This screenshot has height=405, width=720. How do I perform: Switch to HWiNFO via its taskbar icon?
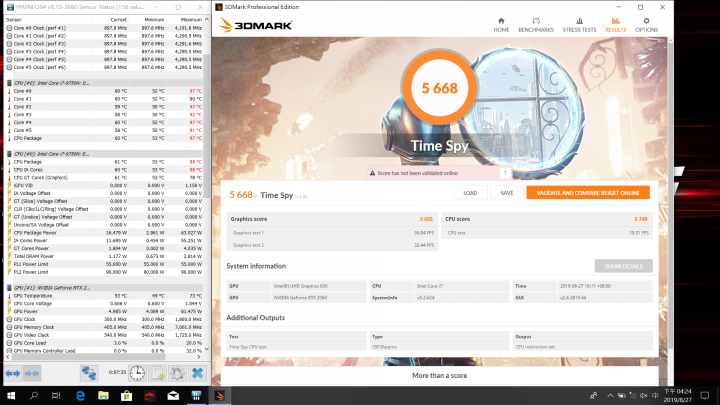[x=196, y=395]
